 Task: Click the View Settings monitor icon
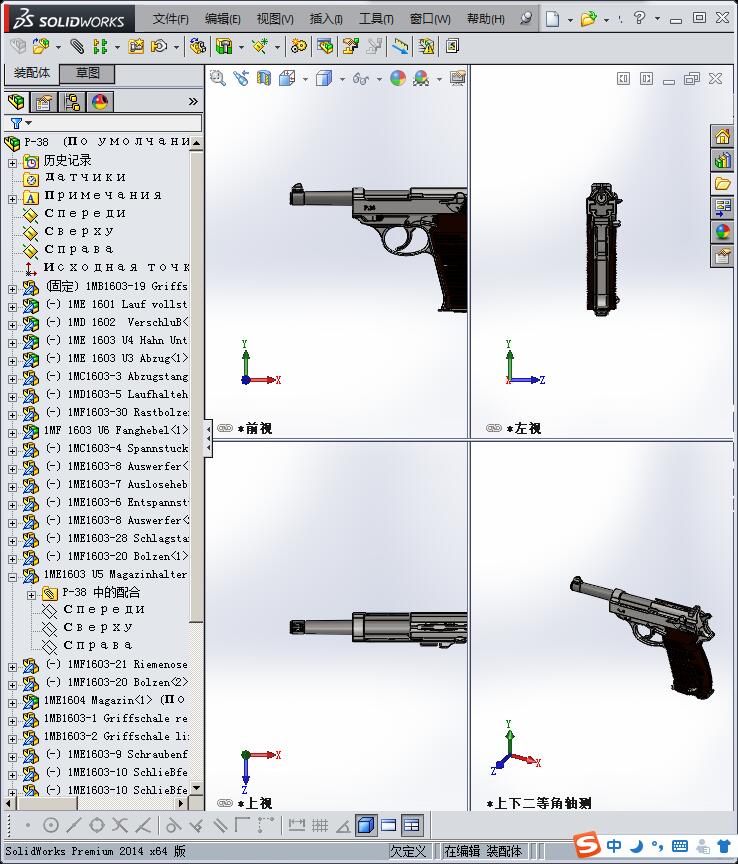click(457, 78)
